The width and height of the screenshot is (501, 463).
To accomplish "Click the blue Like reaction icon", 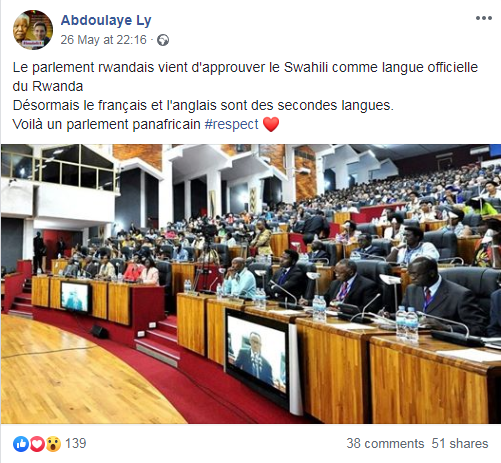I will tap(21, 444).
